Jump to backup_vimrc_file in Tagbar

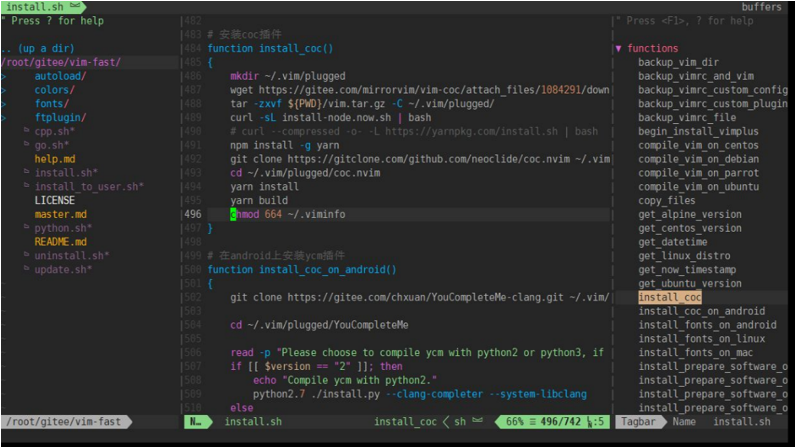pos(687,118)
